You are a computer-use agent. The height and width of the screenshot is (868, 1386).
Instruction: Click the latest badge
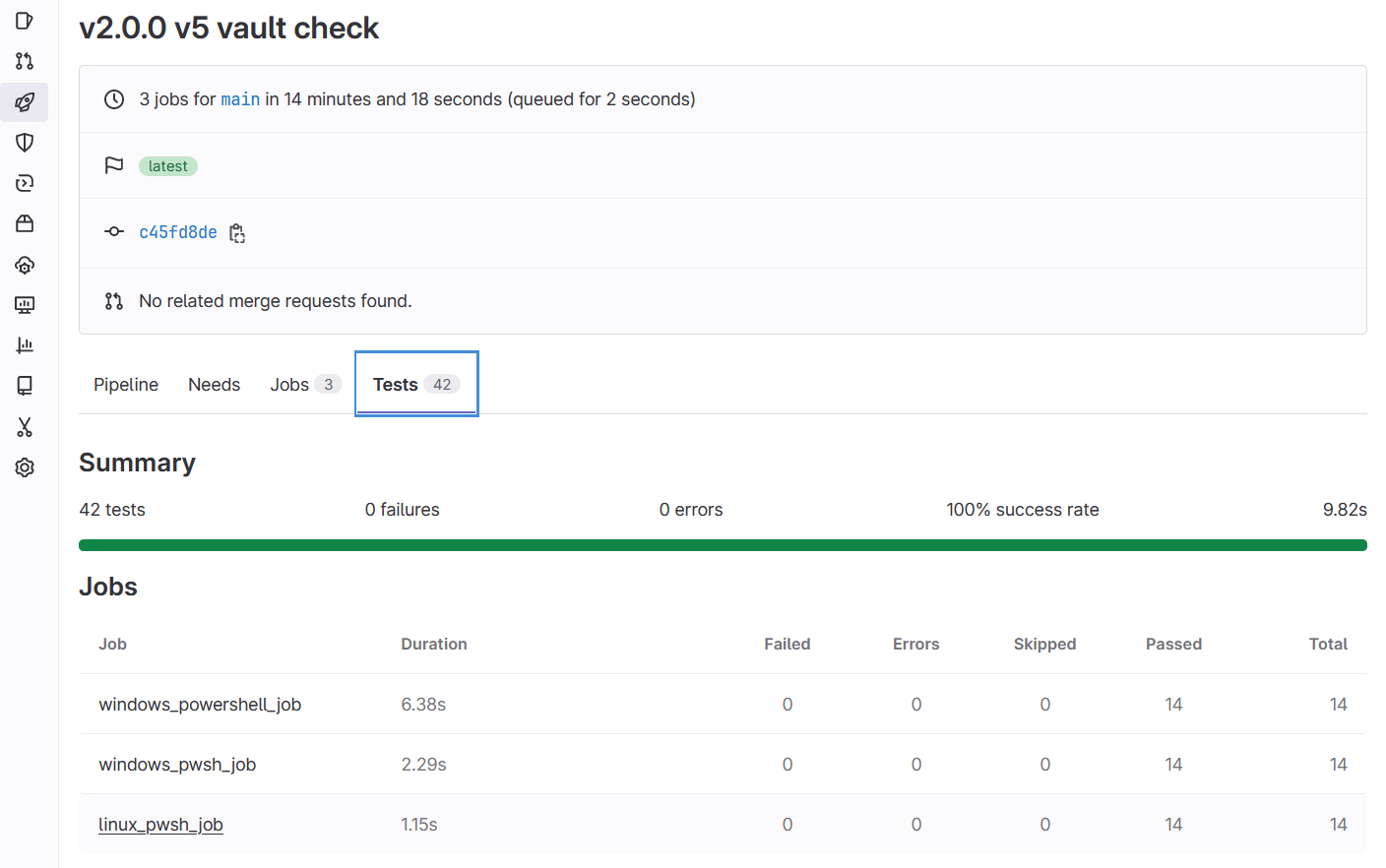click(x=168, y=166)
